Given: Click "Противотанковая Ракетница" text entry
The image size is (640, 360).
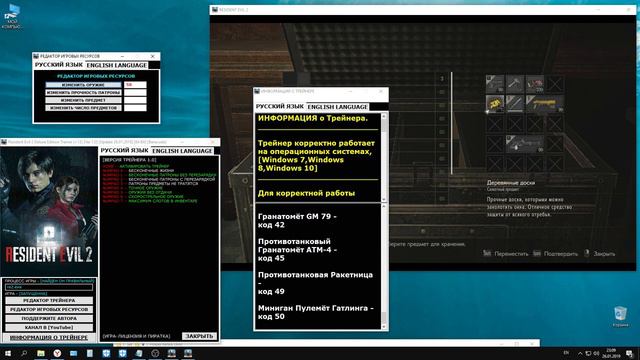Looking at the screenshot, I should (315, 275).
